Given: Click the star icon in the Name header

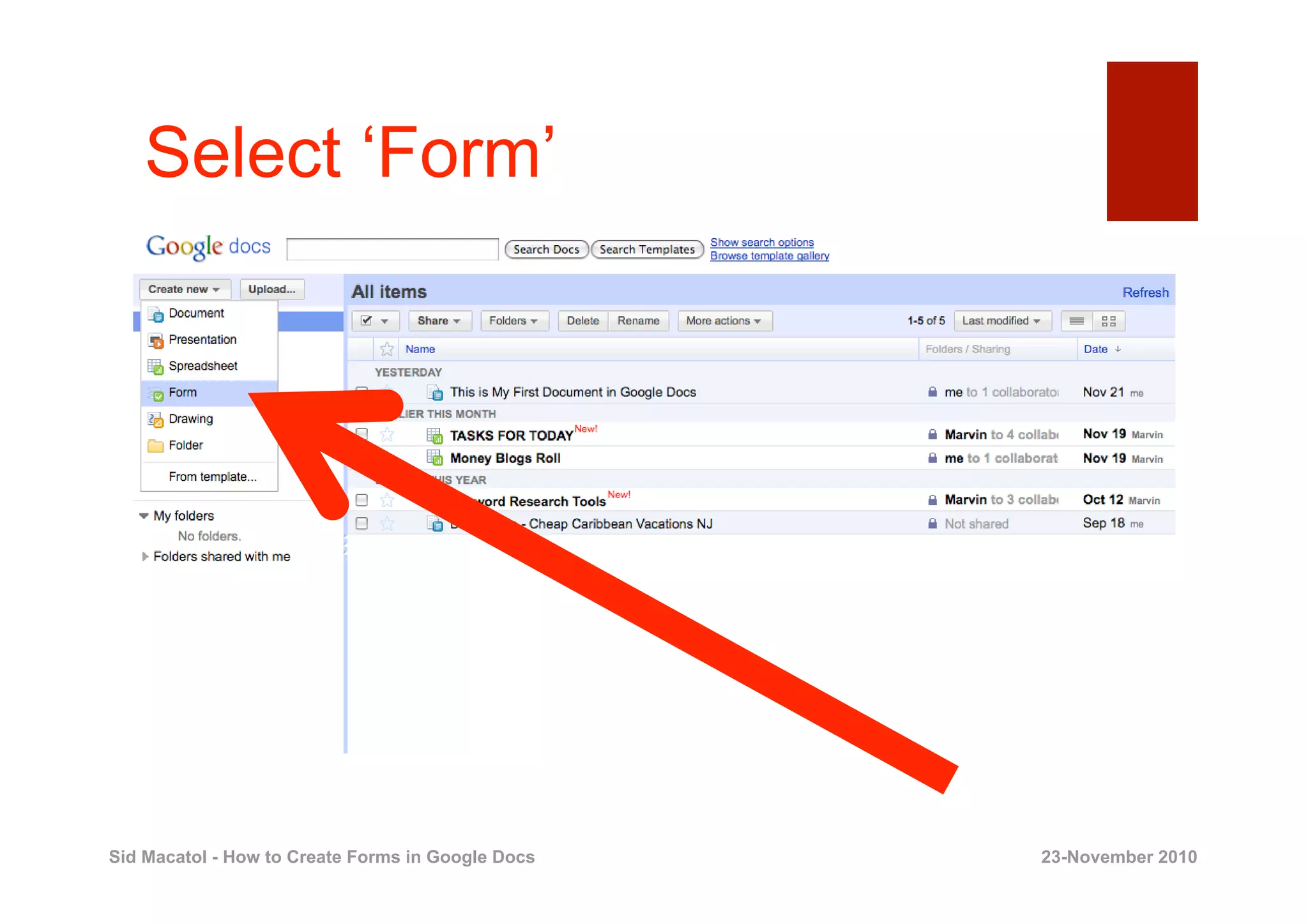Looking at the screenshot, I should 386,349.
